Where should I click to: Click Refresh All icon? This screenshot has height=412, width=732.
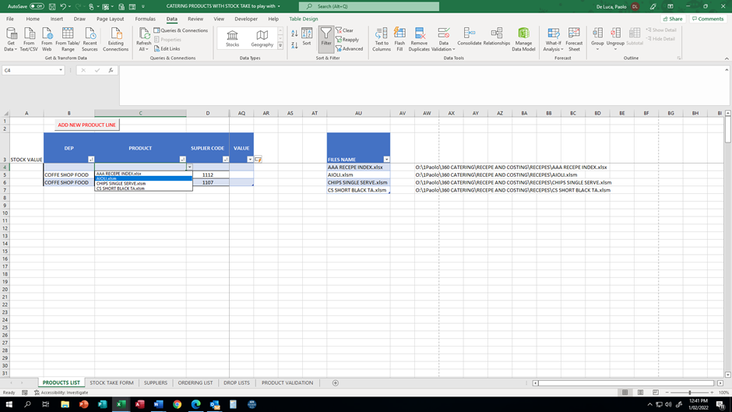[x=144, y=39]
